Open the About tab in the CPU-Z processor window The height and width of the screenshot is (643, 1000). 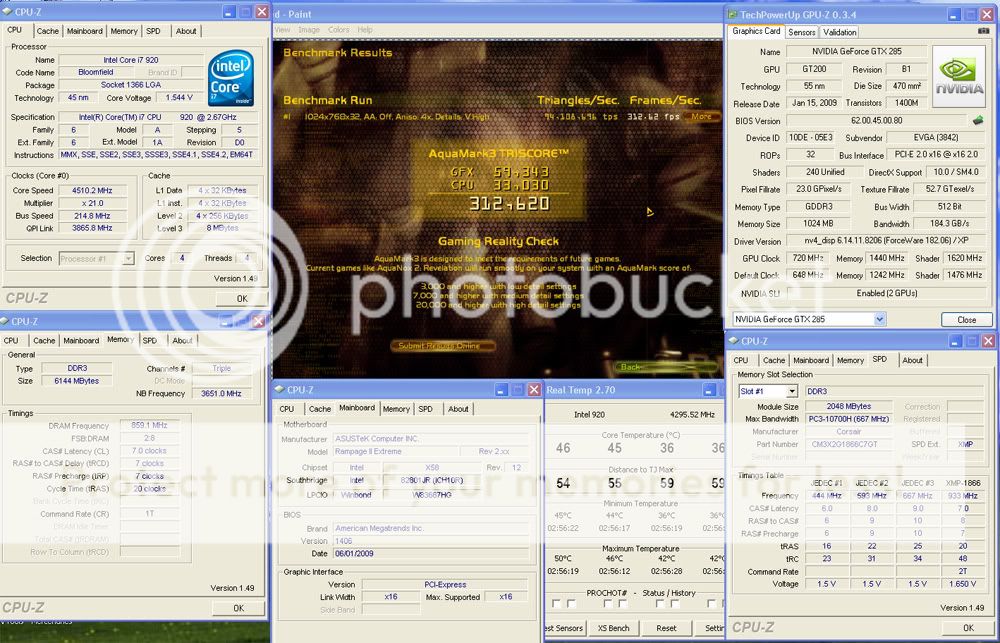pyautogui.click(x=186, y=31)
